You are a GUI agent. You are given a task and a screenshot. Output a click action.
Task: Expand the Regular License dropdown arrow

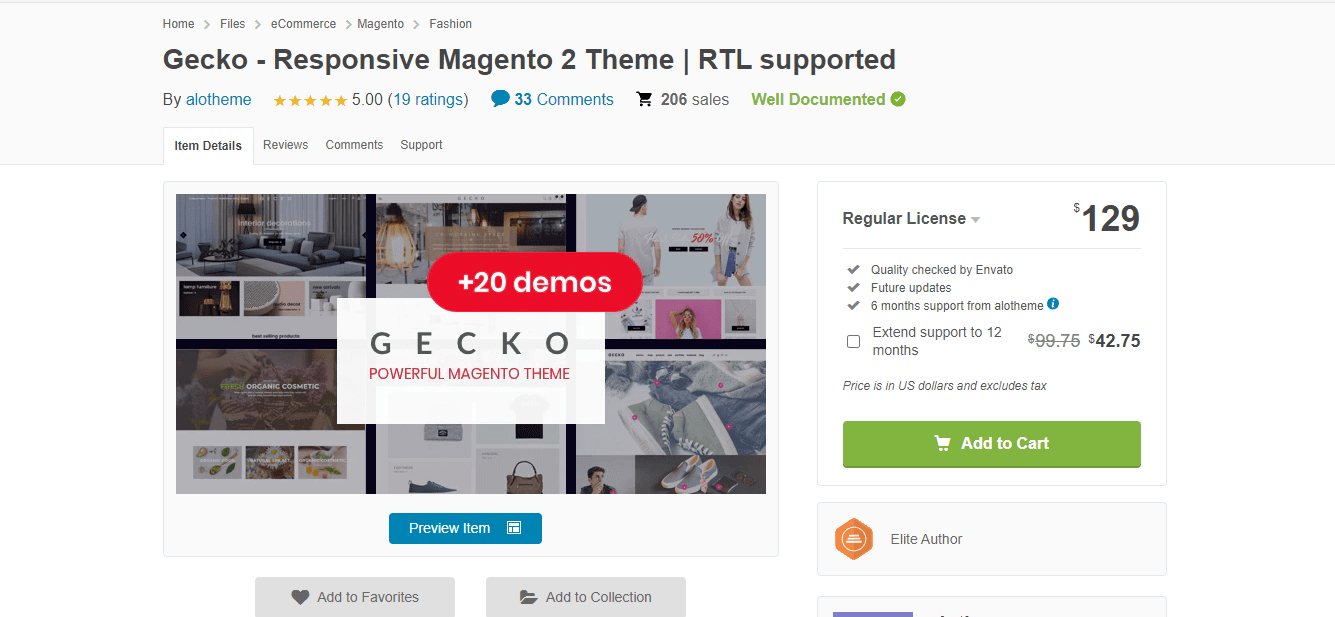(x=975, y=220)
